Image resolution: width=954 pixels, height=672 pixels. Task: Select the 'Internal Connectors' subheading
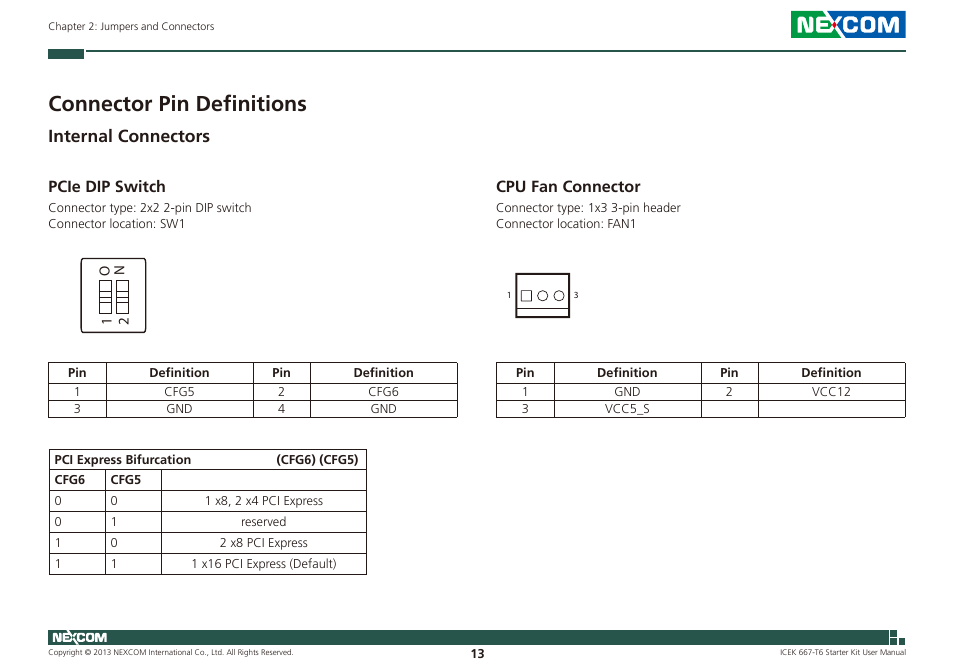pos(129,136)
